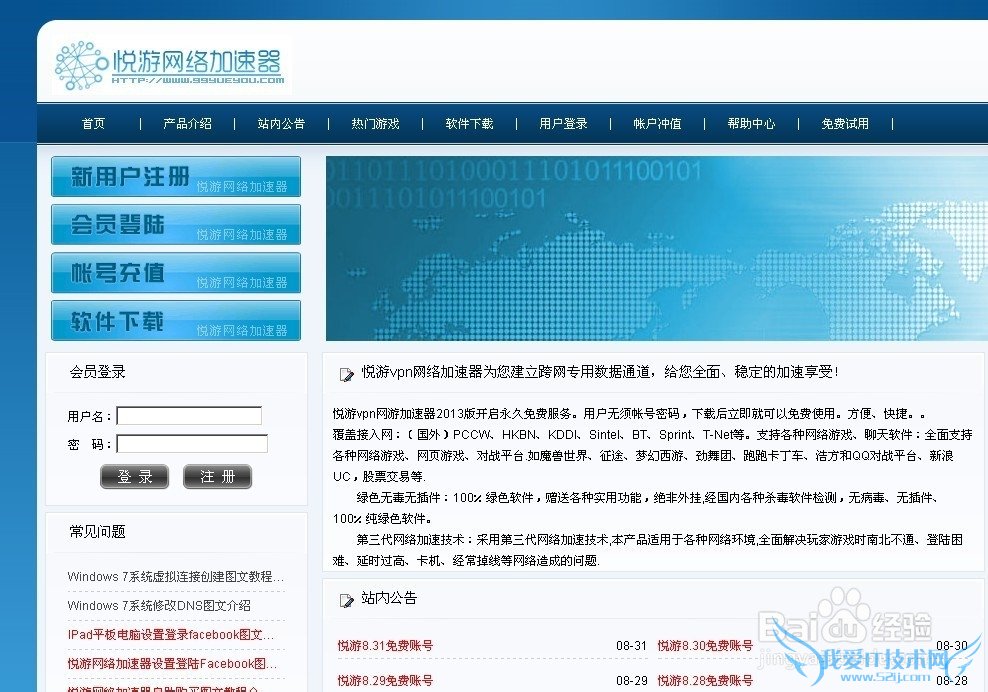Click the 08-29 announcement date
The height and width of the screenshot is (692, 988).
pos(631,681)
